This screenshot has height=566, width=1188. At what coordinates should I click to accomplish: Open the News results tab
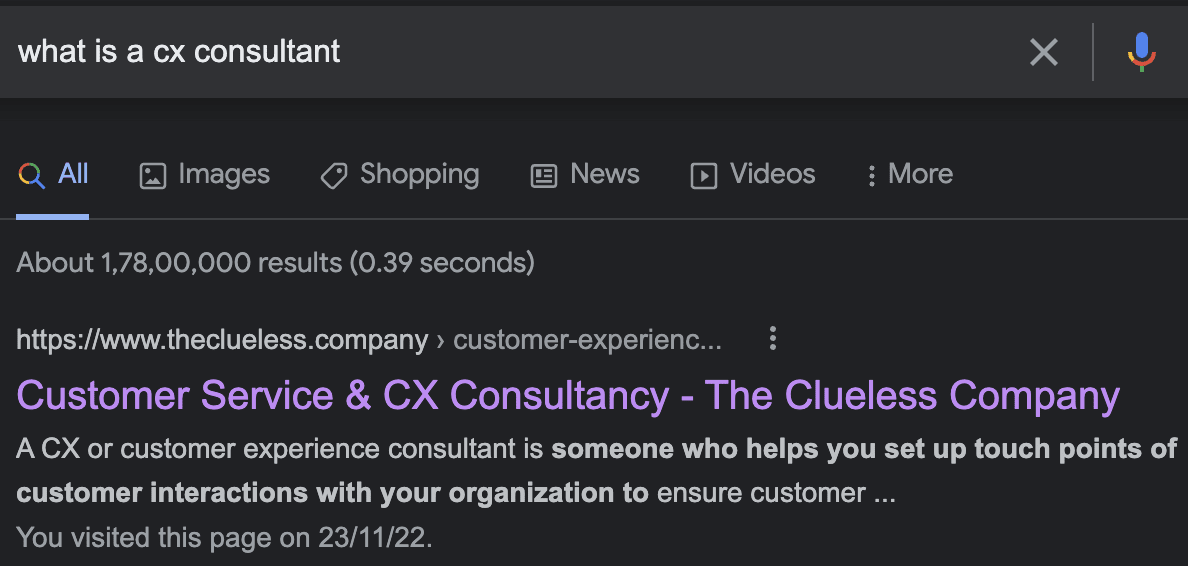[x=604, y=175]
